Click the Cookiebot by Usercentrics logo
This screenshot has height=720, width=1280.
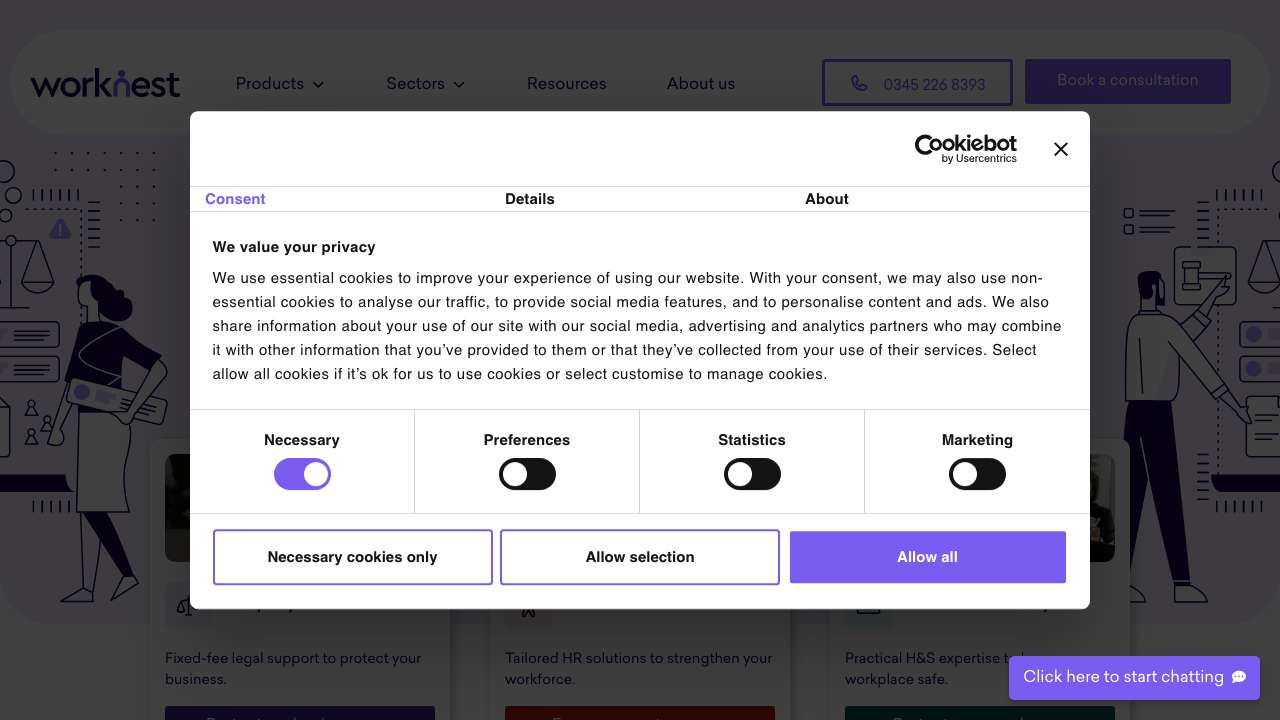(x=965, y=149)
